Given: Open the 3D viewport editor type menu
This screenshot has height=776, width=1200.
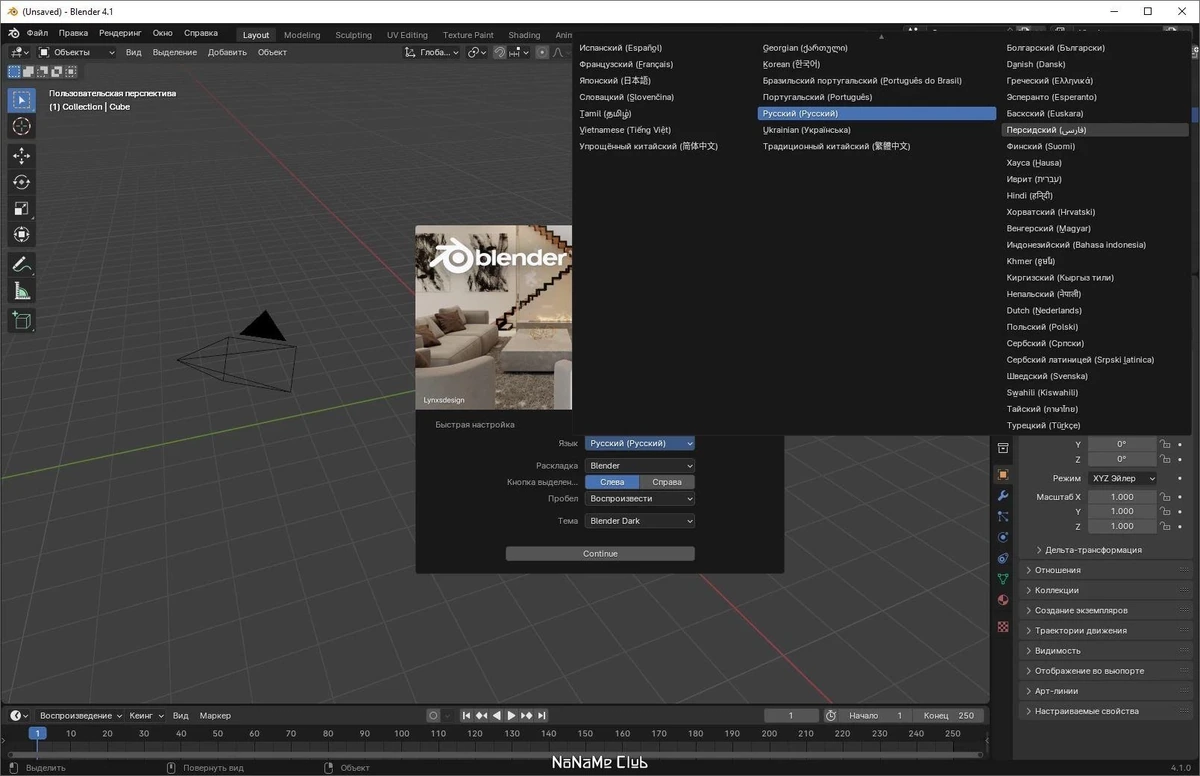Looking at the screenshot, I should coord(19,52).
